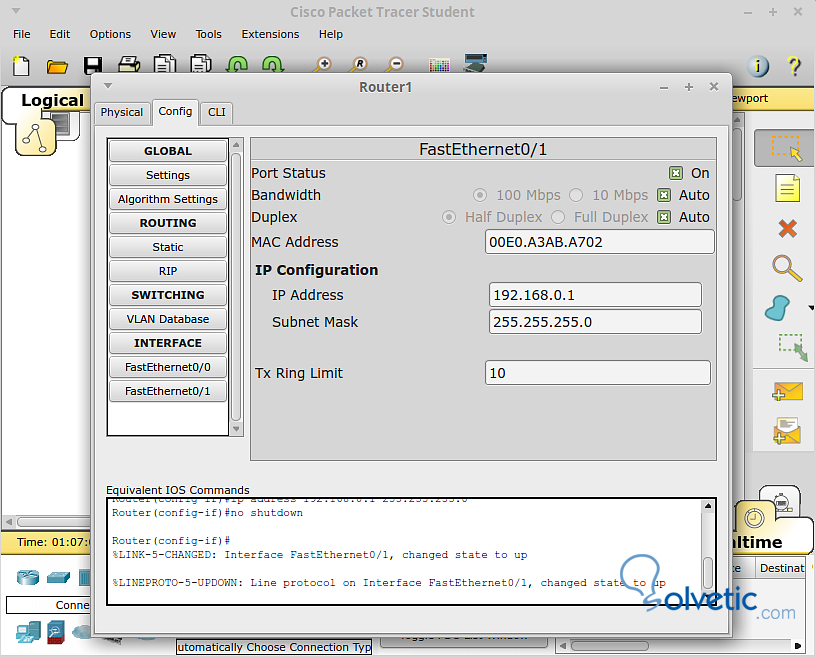Open the View menu

(x=163, y=34)
